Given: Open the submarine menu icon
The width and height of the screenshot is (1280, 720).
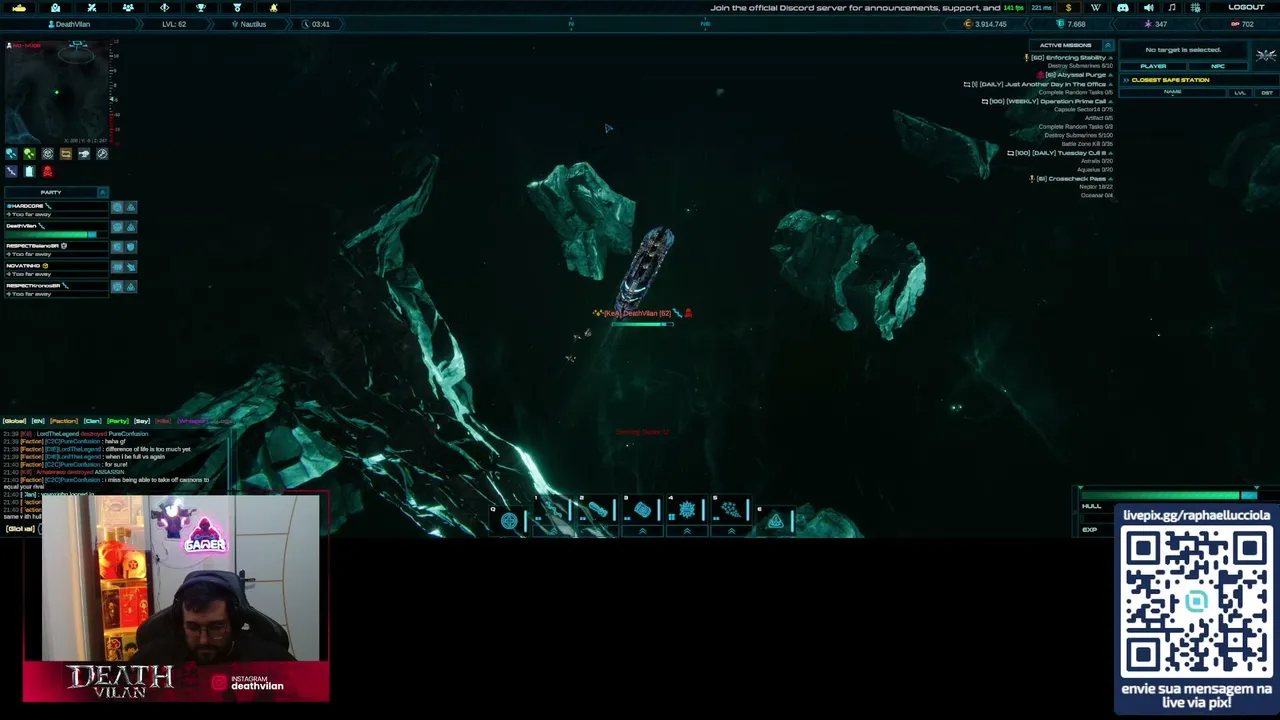Looking at the screenshot, I should [19, 7].
